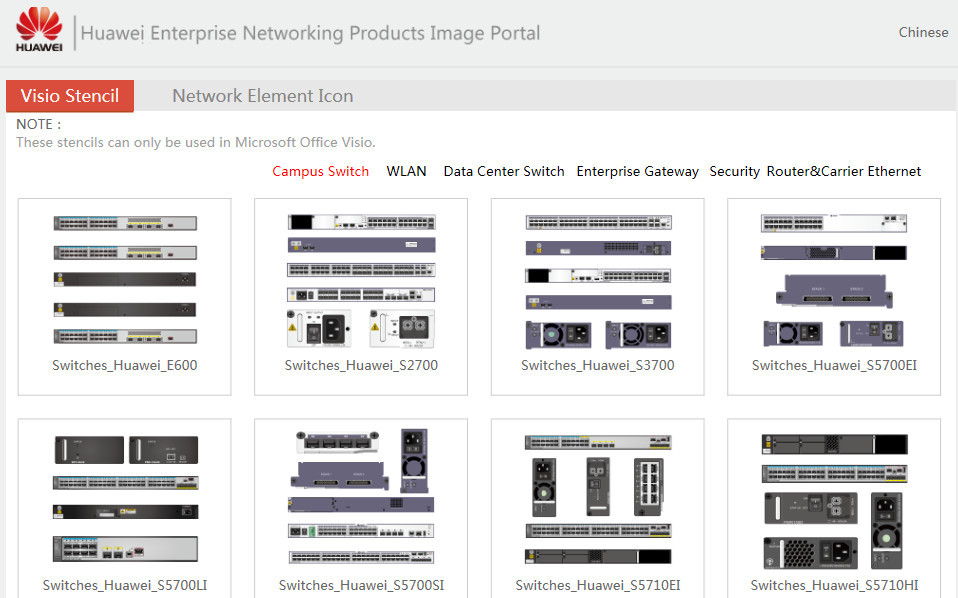Screen dimensions: 958x598
Task: Open Enterprise Gateway category
Action: pyautogui.click(x=637, y=172)
